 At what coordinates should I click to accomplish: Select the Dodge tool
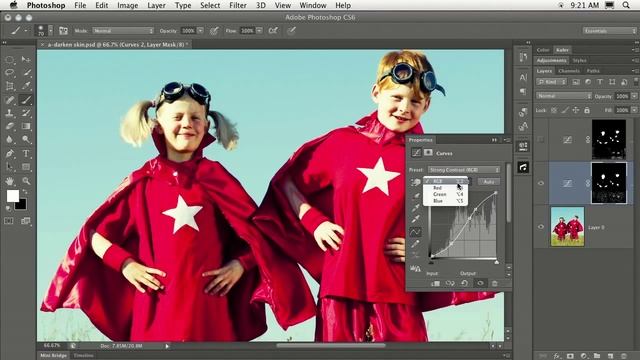pos(26,140)
